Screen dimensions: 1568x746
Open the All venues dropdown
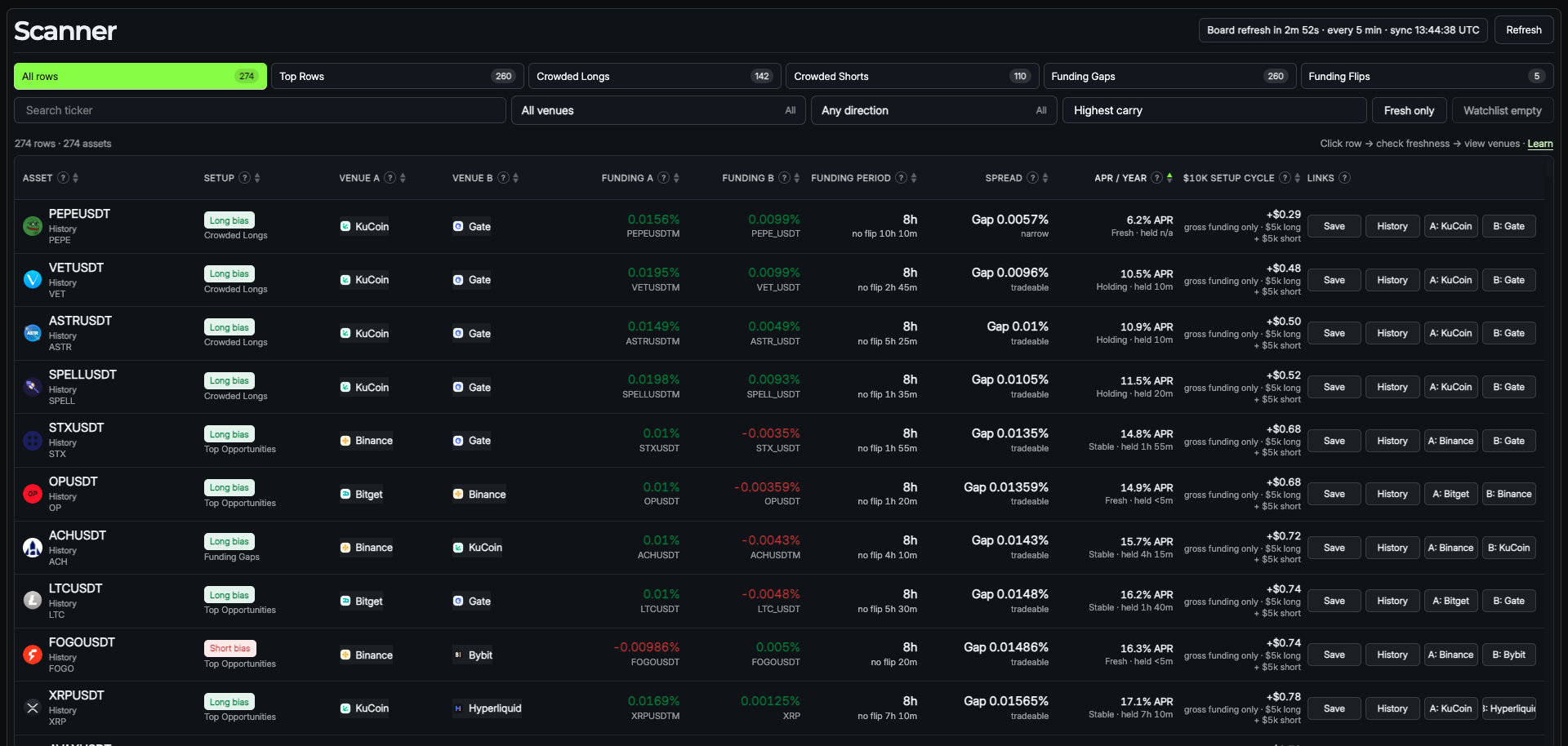pos(658,110)
